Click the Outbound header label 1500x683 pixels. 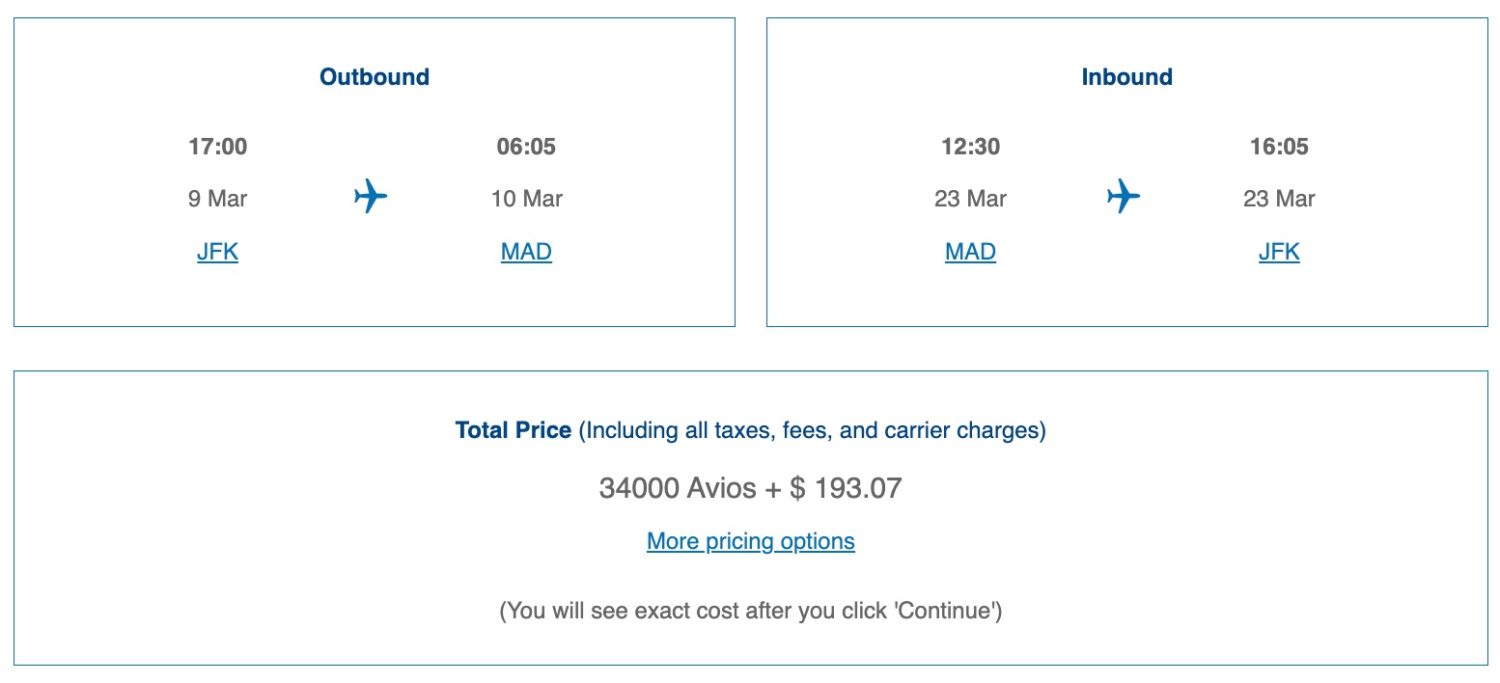coord(374,76)
